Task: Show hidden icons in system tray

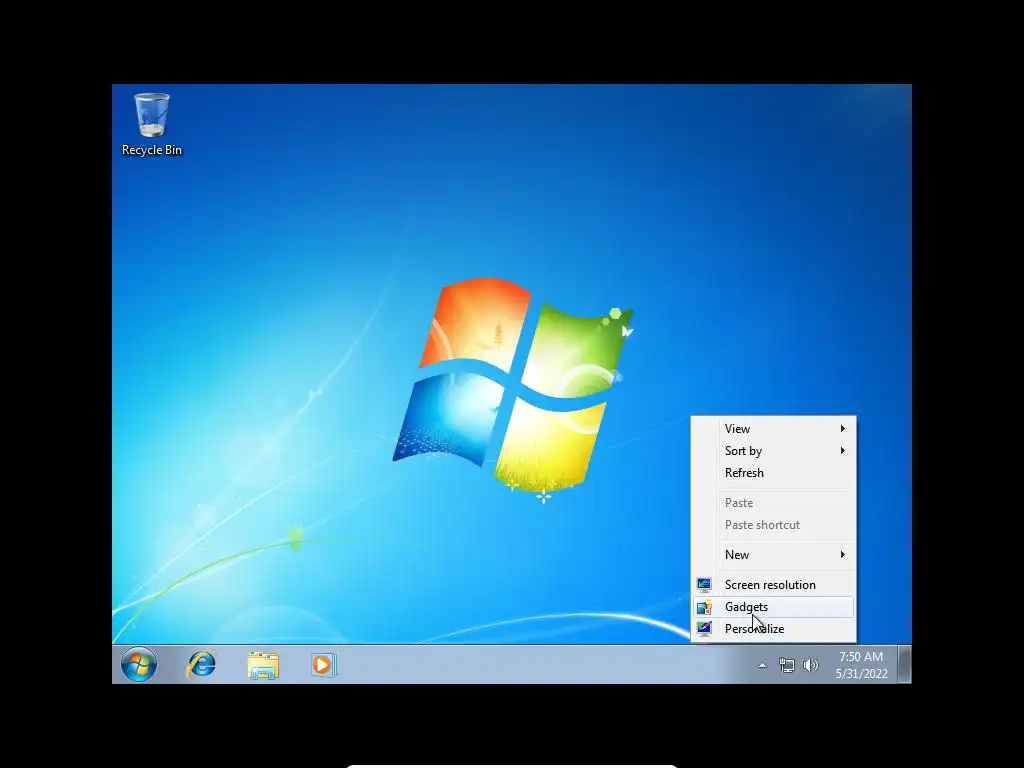Action: [x=762, y=665]
